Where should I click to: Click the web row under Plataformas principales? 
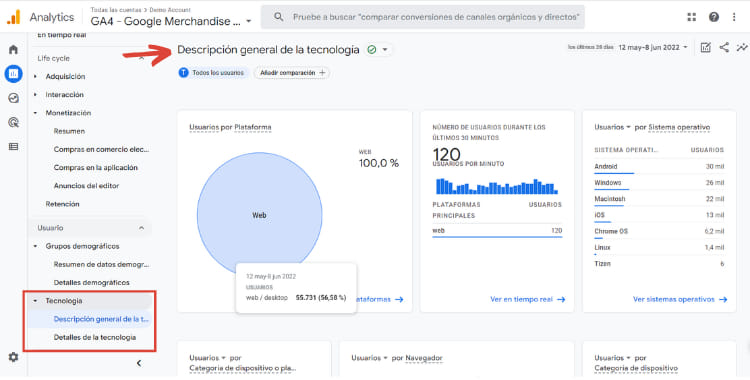pos(497,231)
